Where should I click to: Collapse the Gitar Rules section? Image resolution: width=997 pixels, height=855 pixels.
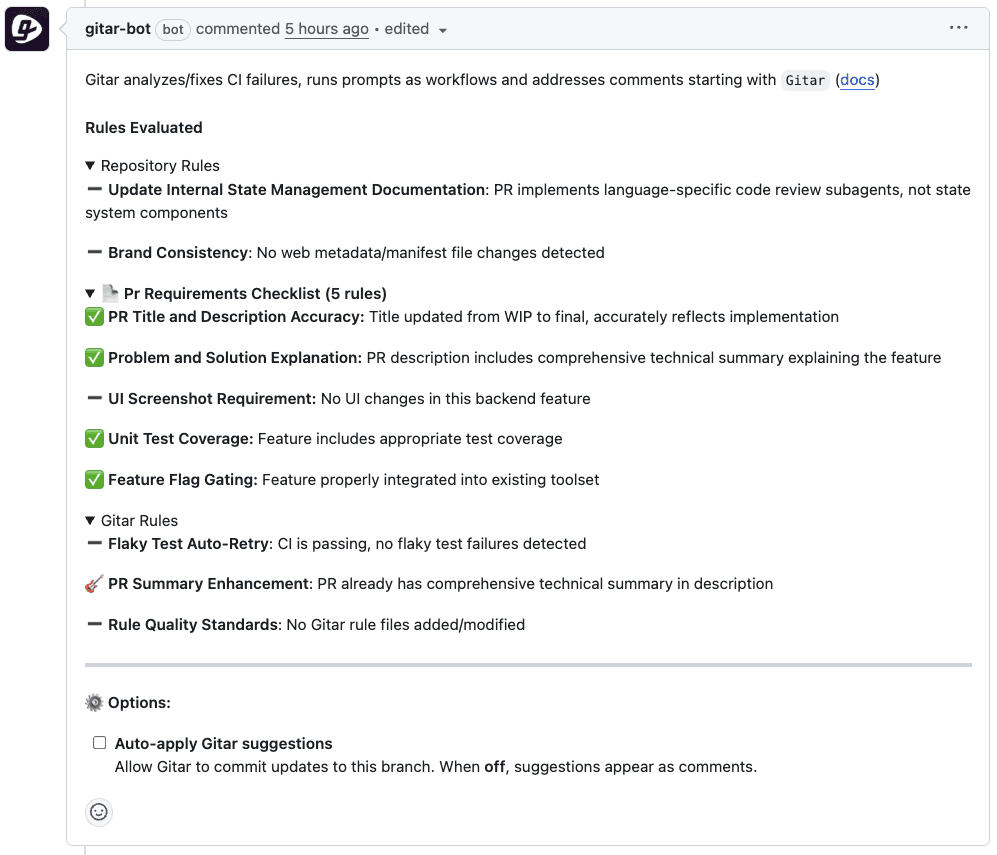pos(89,520)
